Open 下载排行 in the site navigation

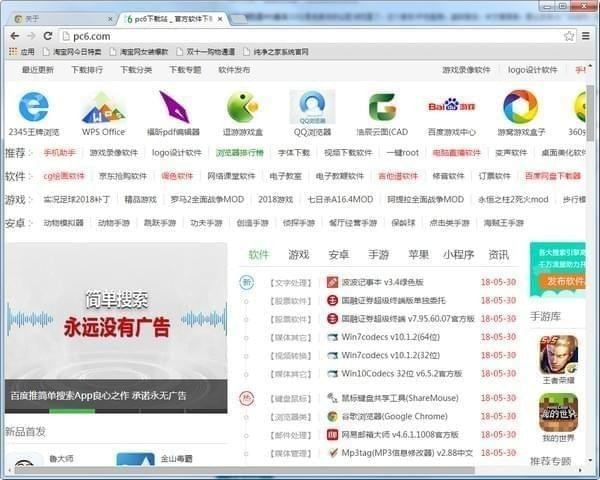tap(87, 70)
